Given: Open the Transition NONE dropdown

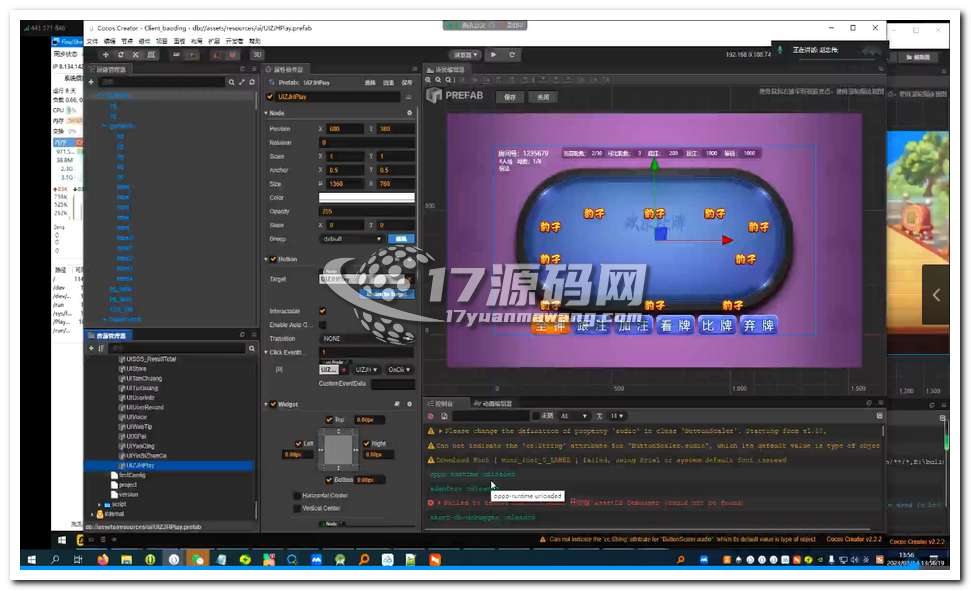Looking at the screenshot, I should pyautogui.click(x=367, y=339).
